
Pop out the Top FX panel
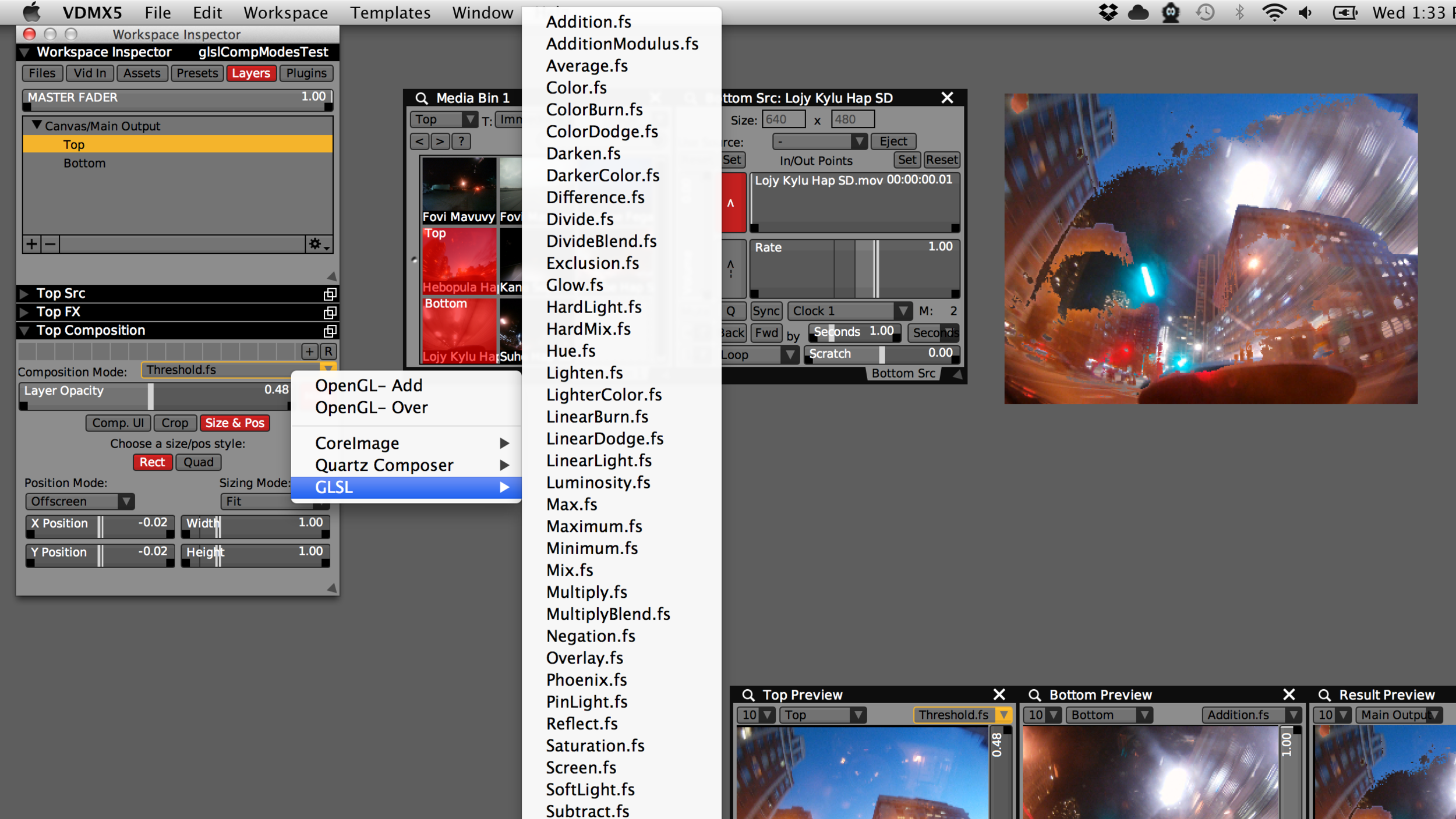tap(330, 313)
